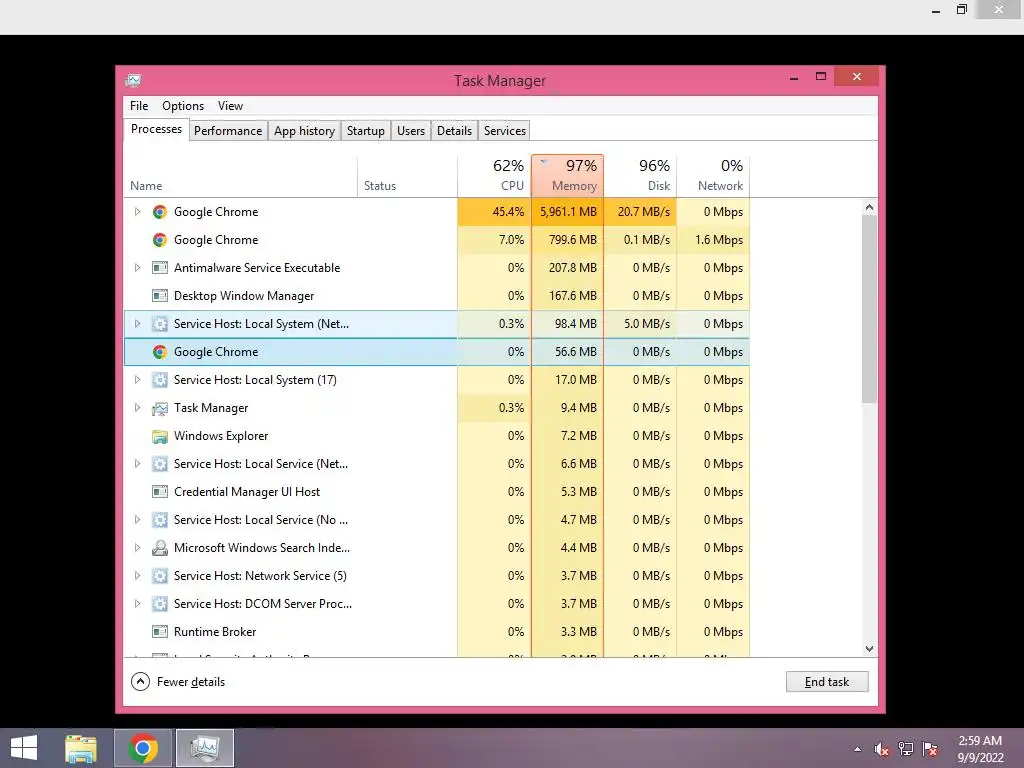Click the muted volume tray icon

[x=882, y=749]
